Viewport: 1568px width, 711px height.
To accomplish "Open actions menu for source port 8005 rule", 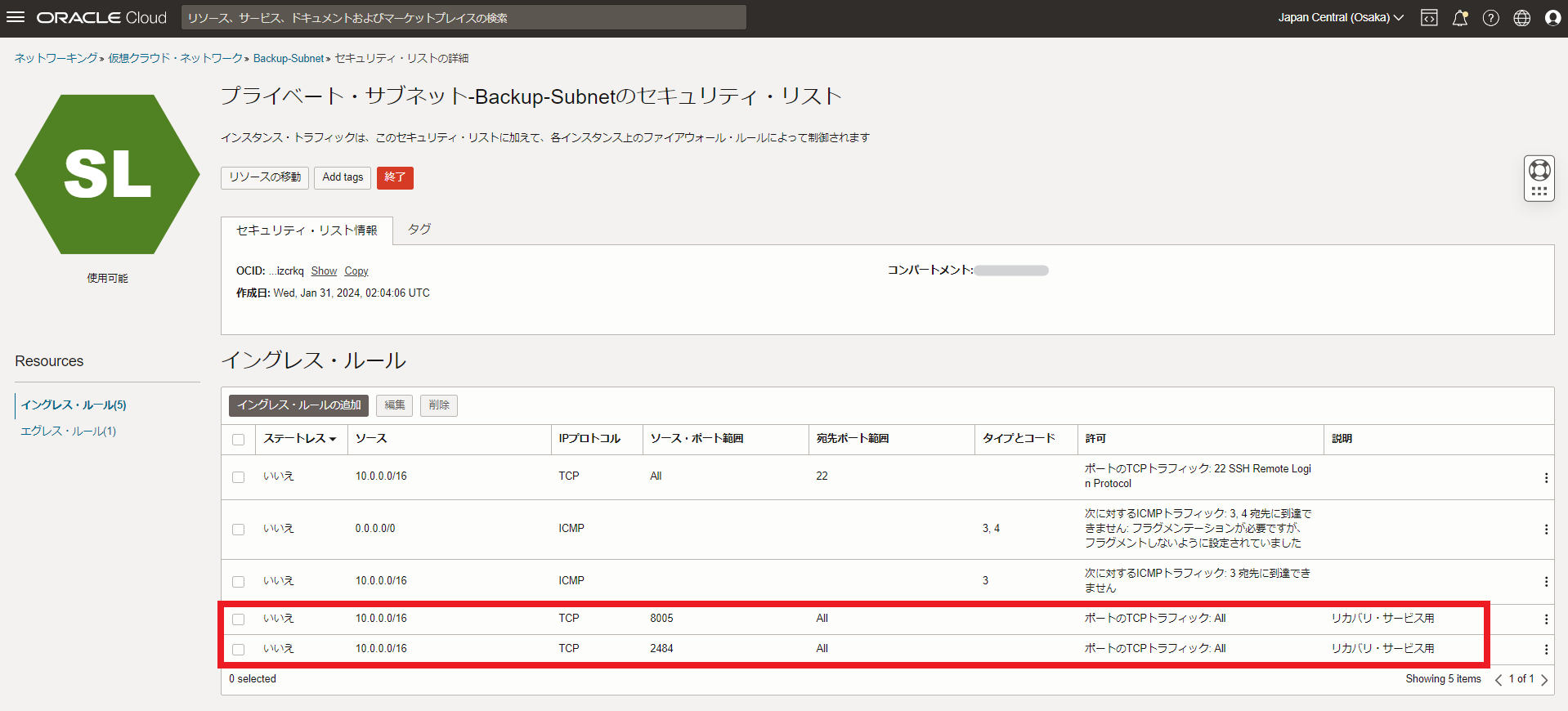I will 1545,619.
